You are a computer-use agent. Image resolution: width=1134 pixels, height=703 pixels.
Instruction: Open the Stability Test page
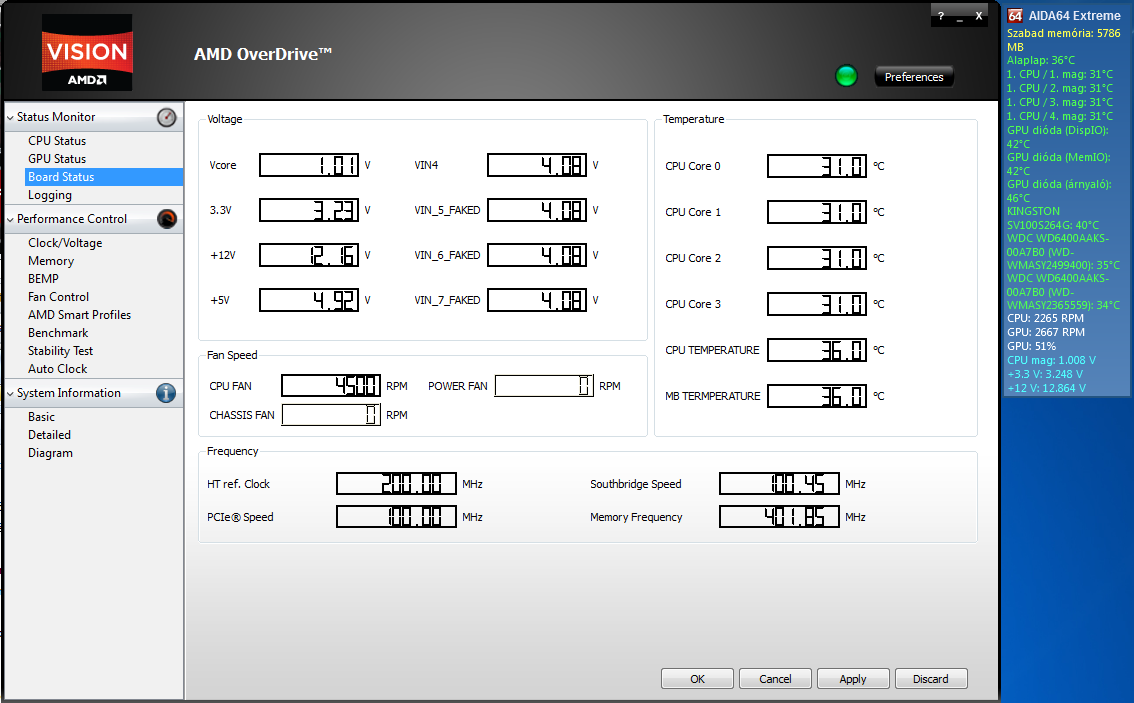click(61, 352)
